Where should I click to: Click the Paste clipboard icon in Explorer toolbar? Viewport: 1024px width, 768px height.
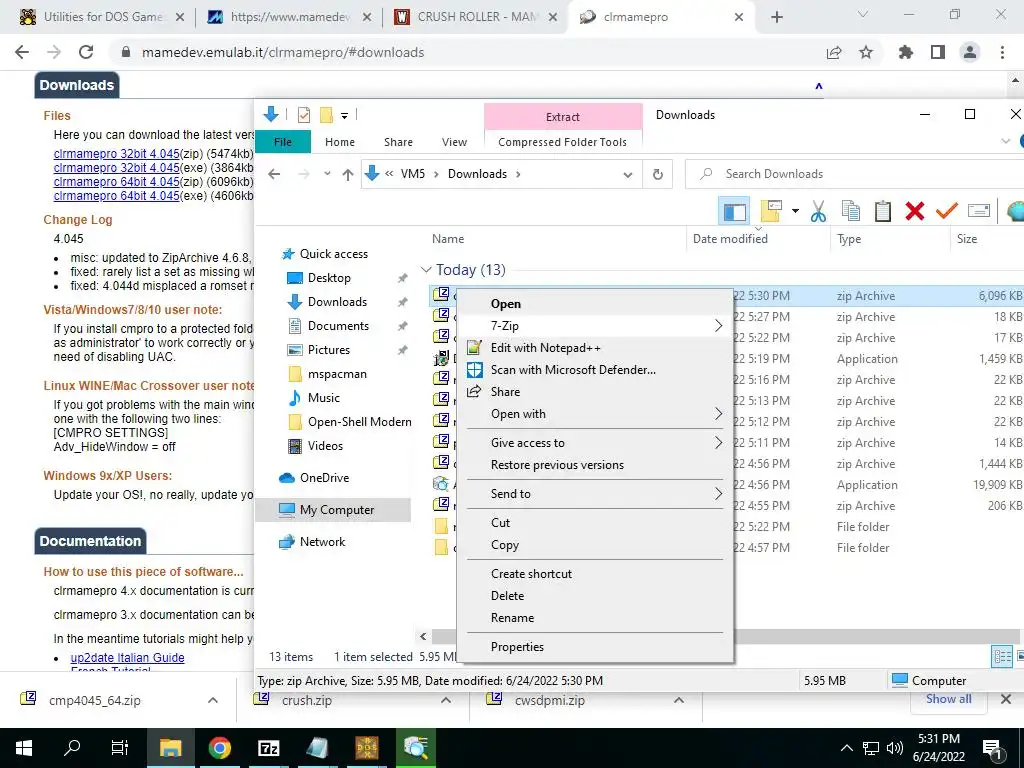(883, 211)
